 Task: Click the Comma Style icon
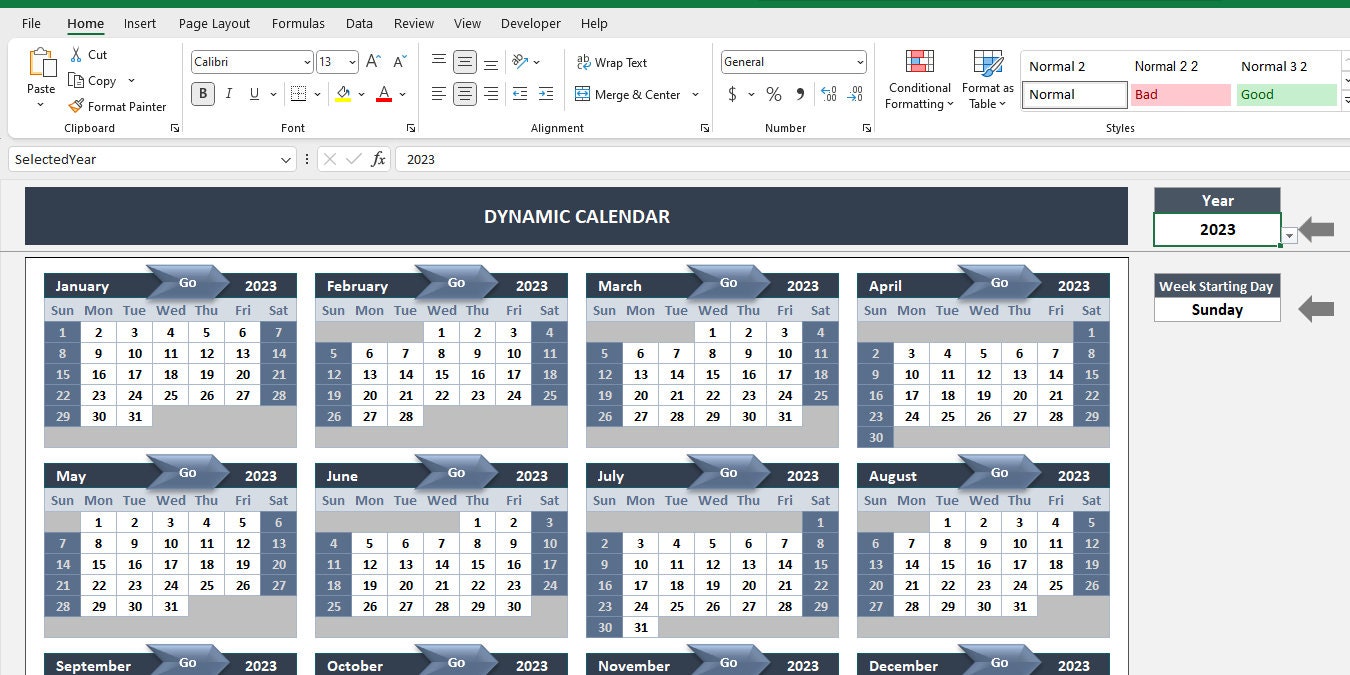[798, 95]
